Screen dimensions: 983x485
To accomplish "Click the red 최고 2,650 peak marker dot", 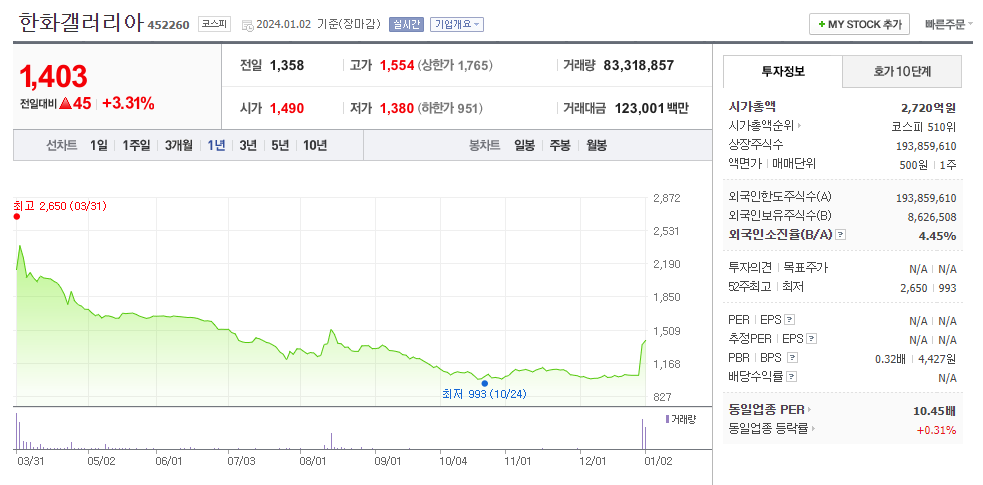I will coord(16,216).
